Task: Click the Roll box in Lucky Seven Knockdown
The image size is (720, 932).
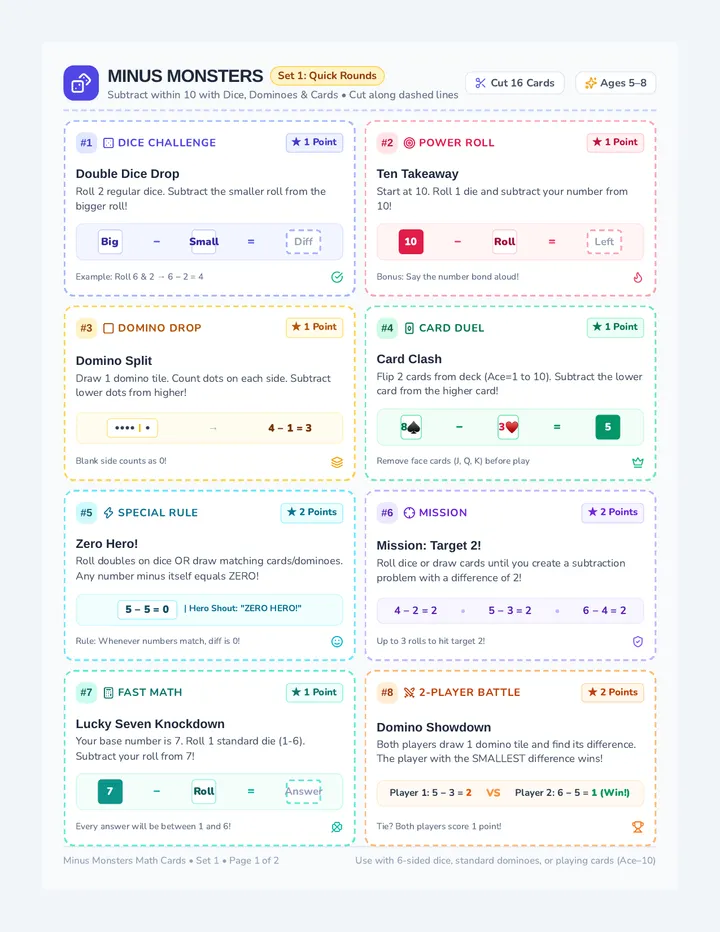Action: [x=204, y=792]
